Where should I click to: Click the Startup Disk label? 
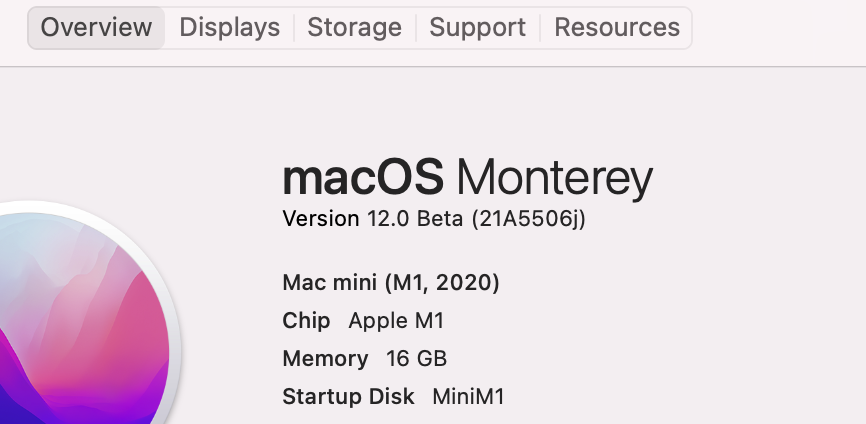348,396
